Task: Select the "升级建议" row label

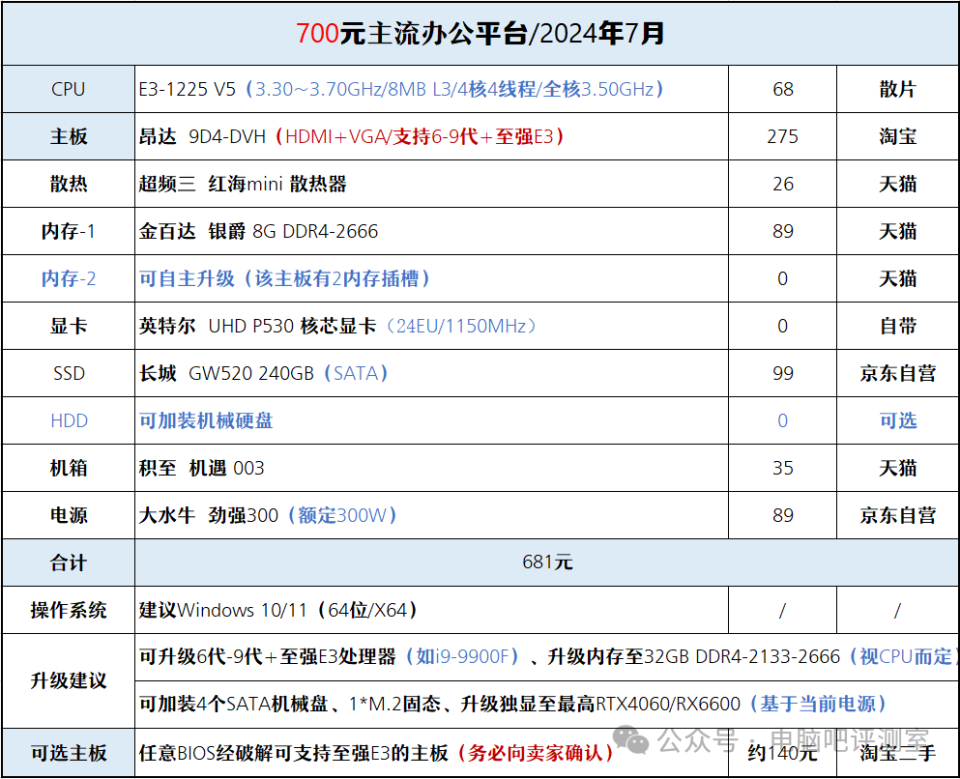Action: [x=68, y=680]
